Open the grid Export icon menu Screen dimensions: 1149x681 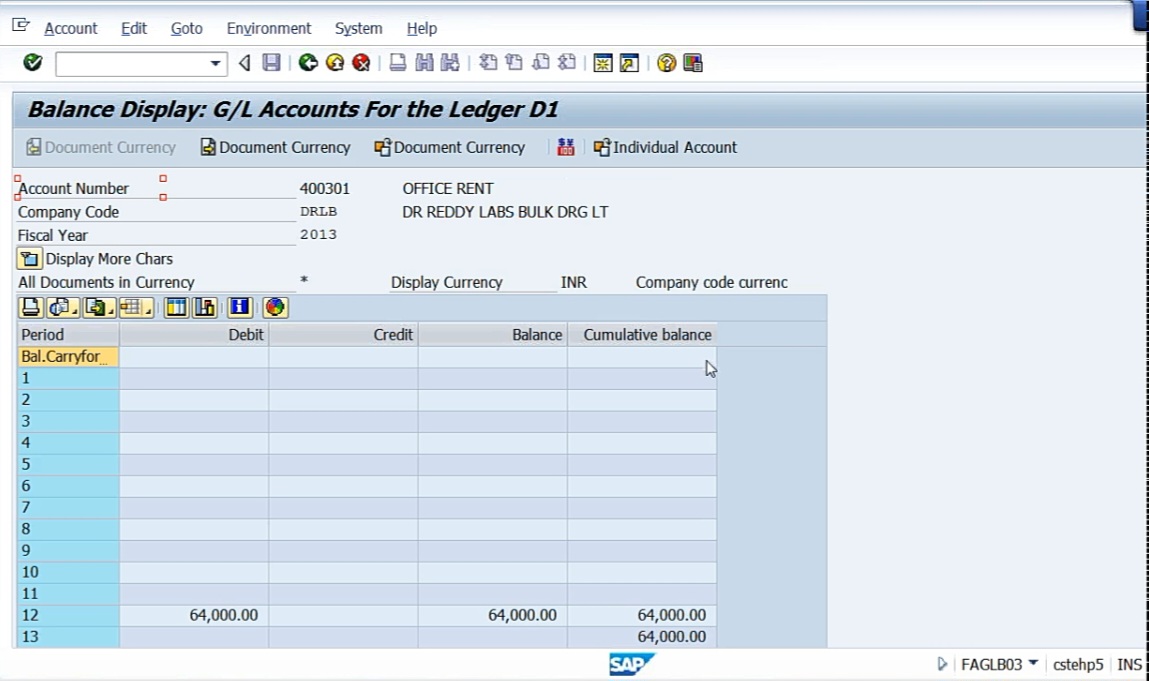[x=99, y=307]
